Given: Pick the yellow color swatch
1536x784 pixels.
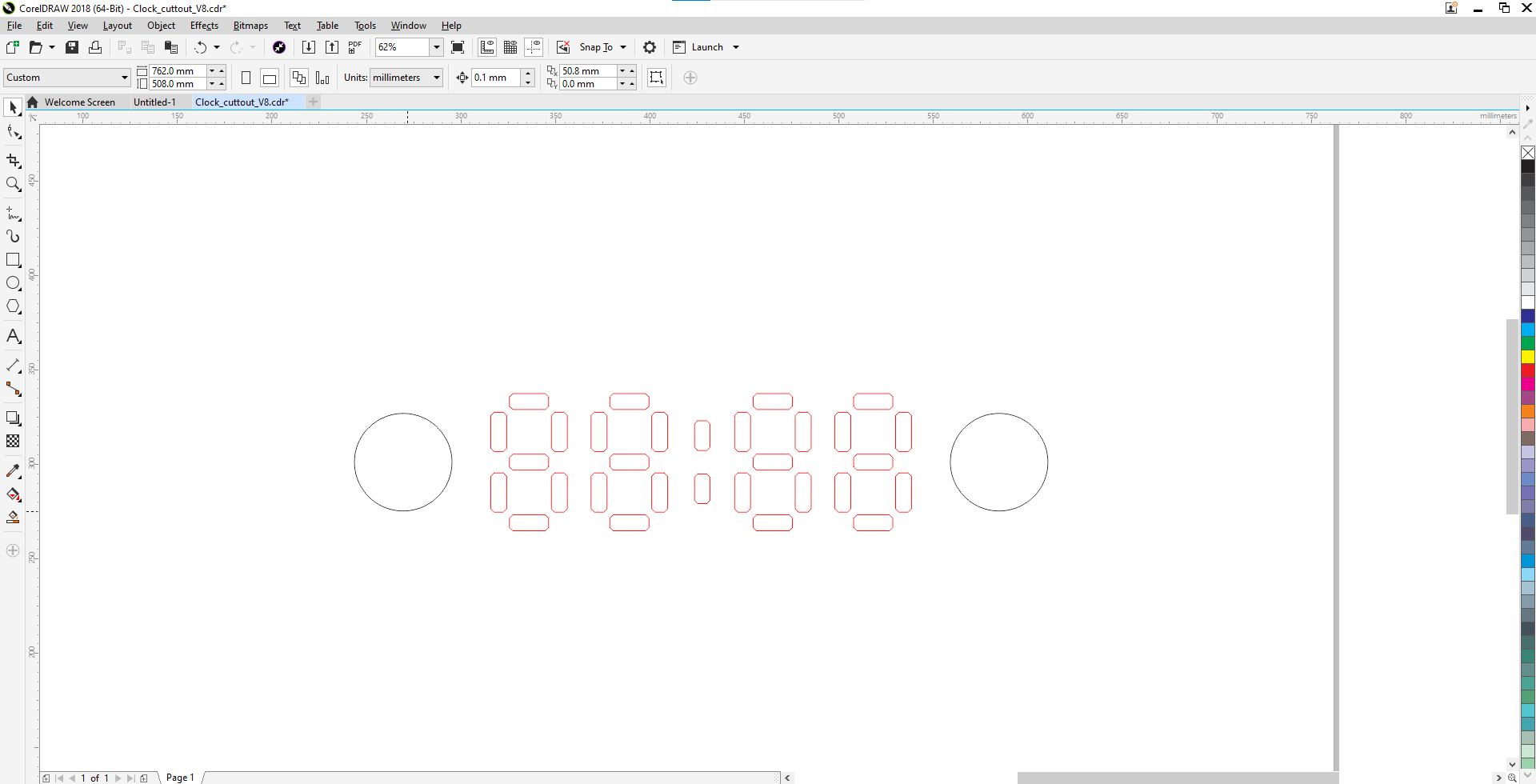Looking at the screenshot, I should 1528,357.
